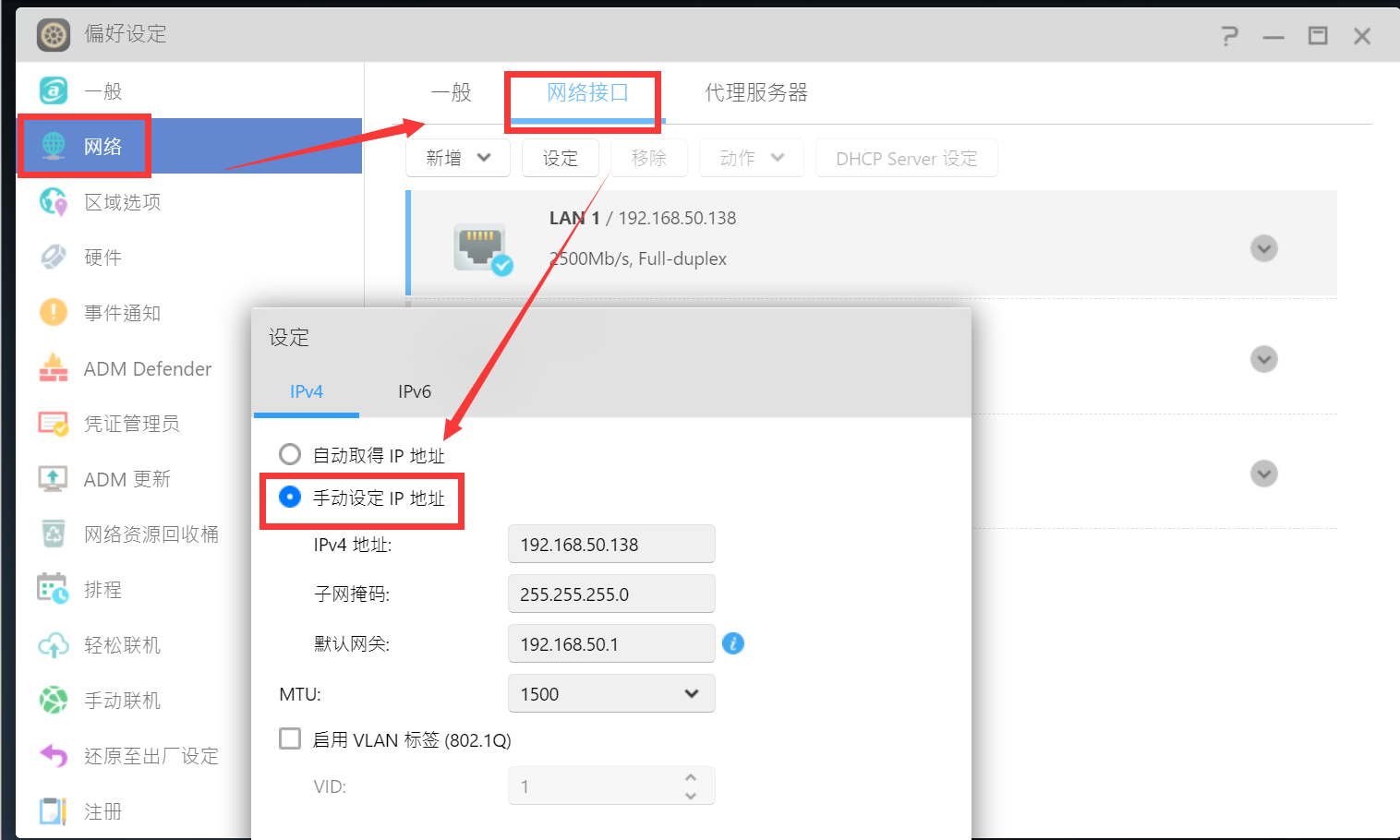This screenshot has height=840, width=1400.
Task: Open 排程 in the sidebar
Action: point(103,590)
